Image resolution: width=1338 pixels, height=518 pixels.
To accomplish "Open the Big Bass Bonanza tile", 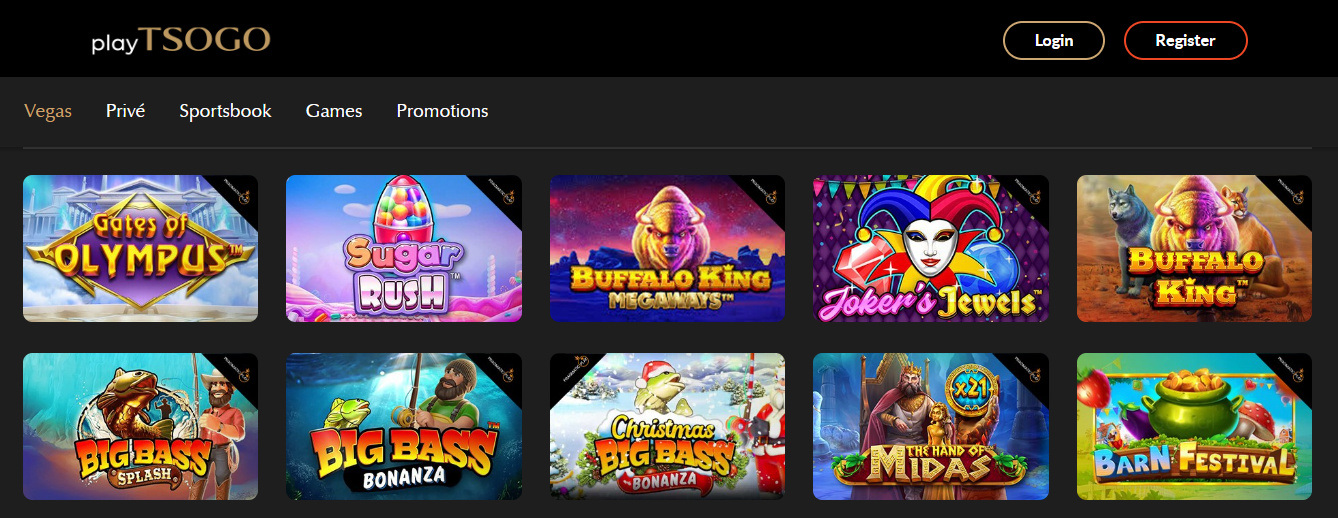I will coord(404,427).
